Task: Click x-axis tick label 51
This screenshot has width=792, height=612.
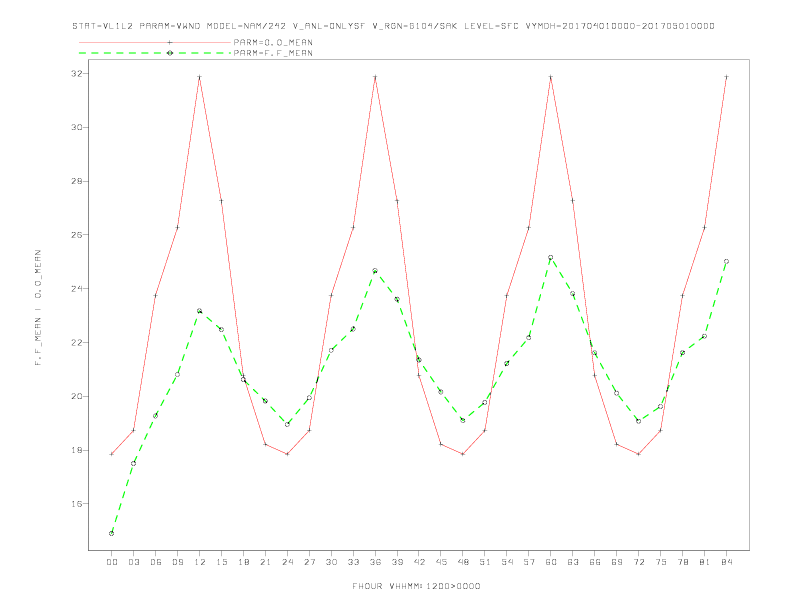Action: [485, 562]
